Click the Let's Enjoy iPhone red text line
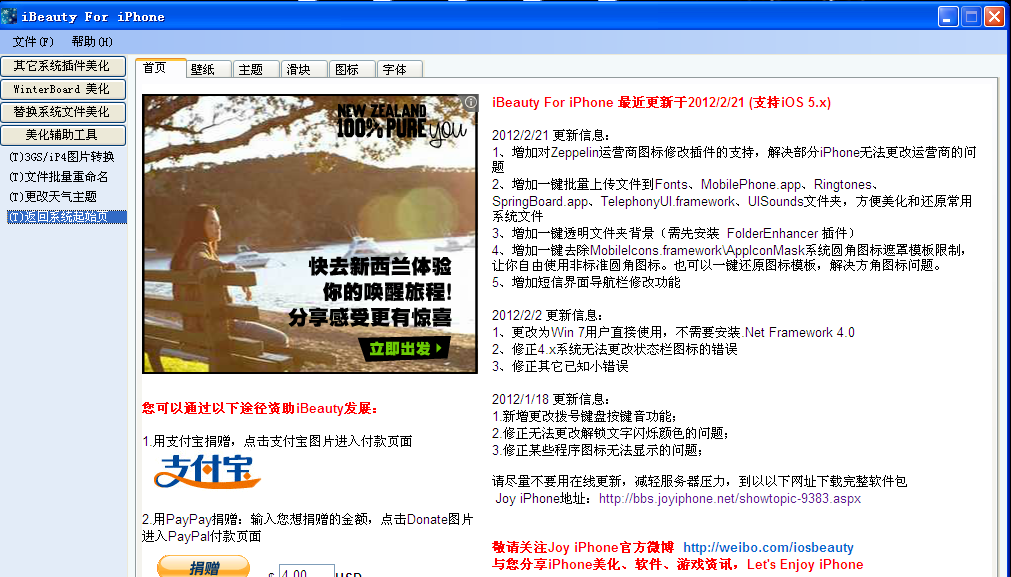Image resolution: width=1011 pixels, height=577 pixels. [678, 565]
